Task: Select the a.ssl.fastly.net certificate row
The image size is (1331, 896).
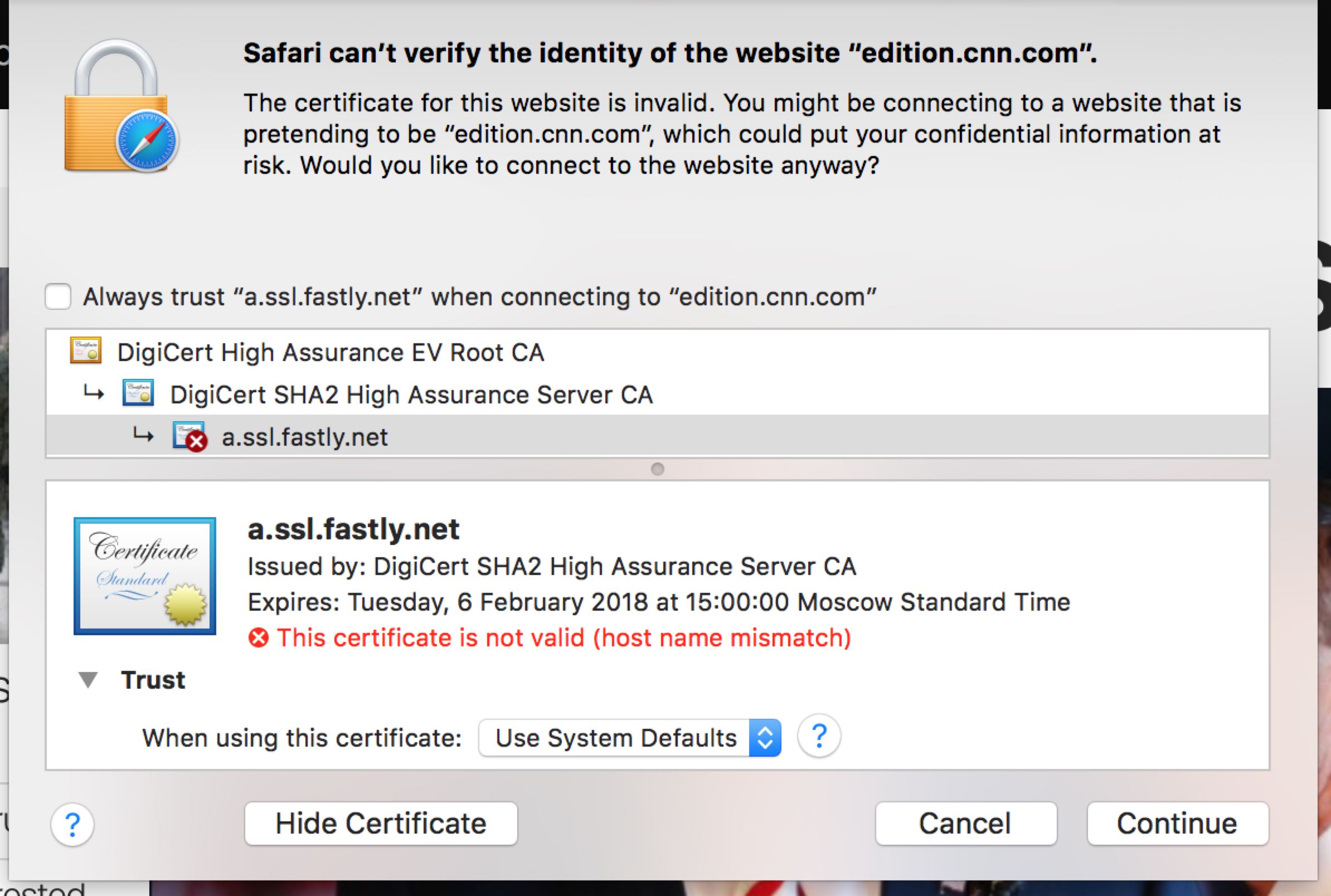Action: click(x=657, y=436)
